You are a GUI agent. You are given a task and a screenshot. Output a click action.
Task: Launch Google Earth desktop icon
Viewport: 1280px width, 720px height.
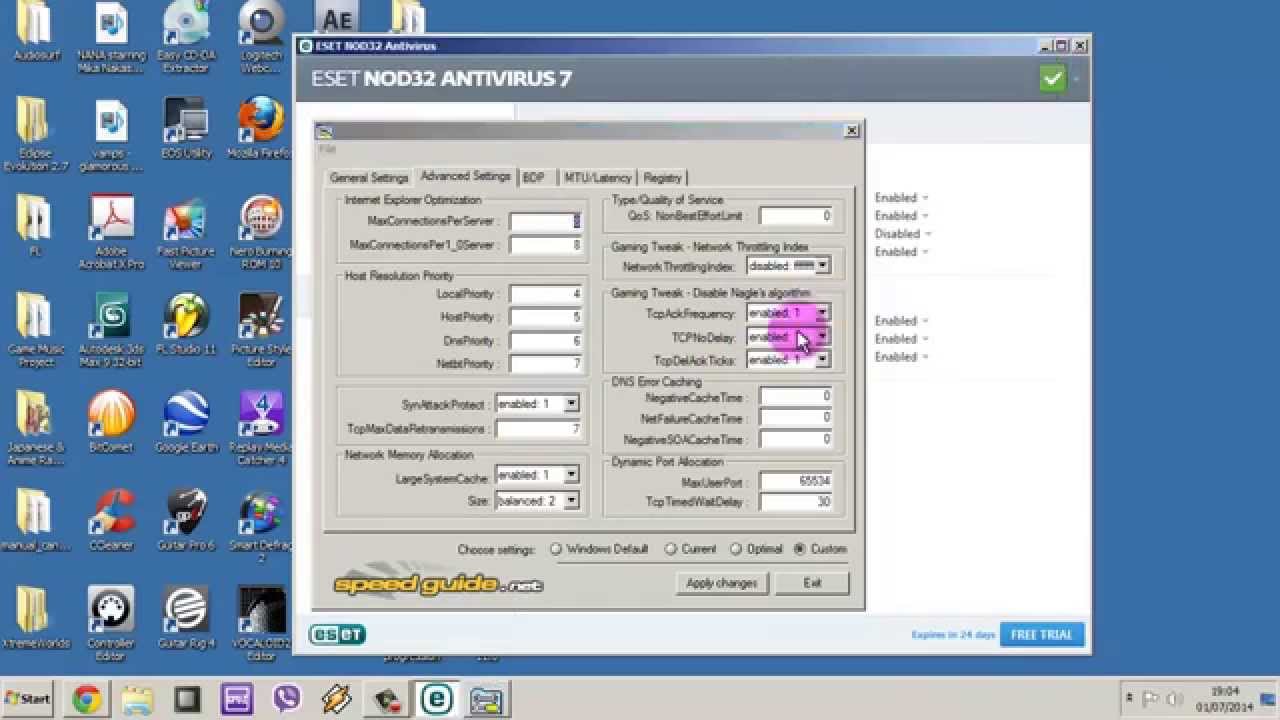(x=186, y=423)
